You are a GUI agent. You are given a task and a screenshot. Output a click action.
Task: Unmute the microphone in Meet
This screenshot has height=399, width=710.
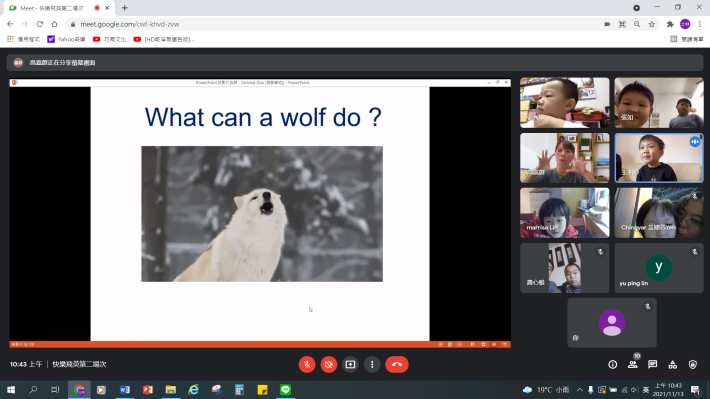click(x=307, y=365)
